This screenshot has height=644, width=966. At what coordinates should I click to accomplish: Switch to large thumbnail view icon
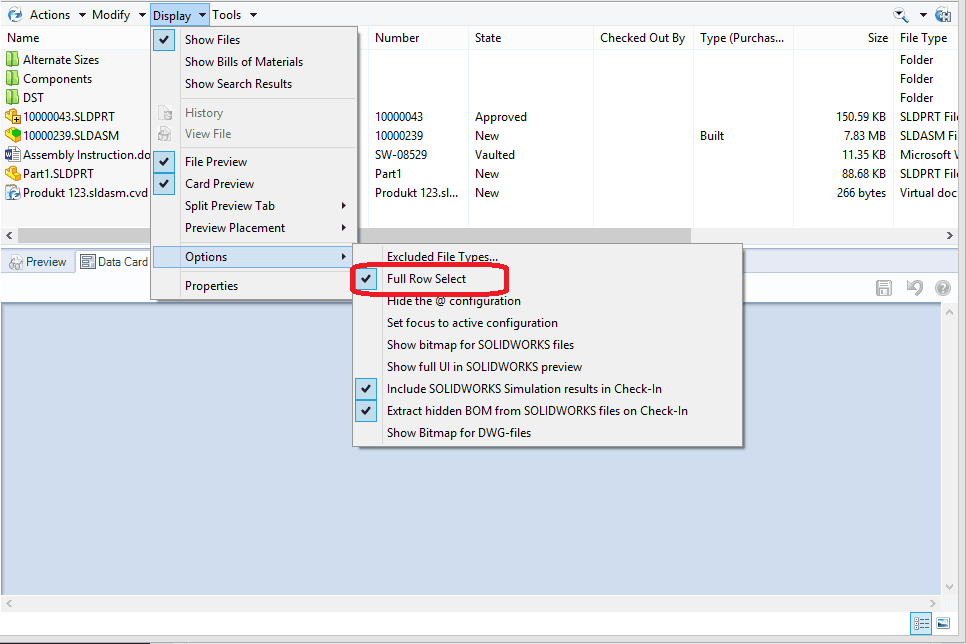(x=943, y=623)
